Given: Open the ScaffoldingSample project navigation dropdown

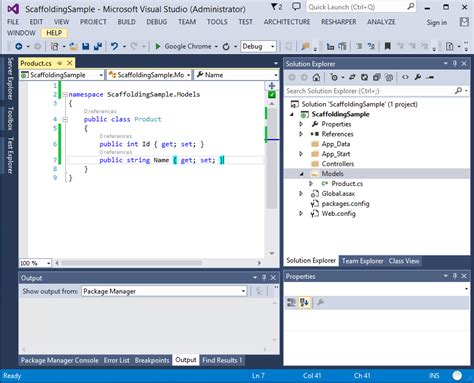Looking at the screenshot, I should (x=62, y=75).
